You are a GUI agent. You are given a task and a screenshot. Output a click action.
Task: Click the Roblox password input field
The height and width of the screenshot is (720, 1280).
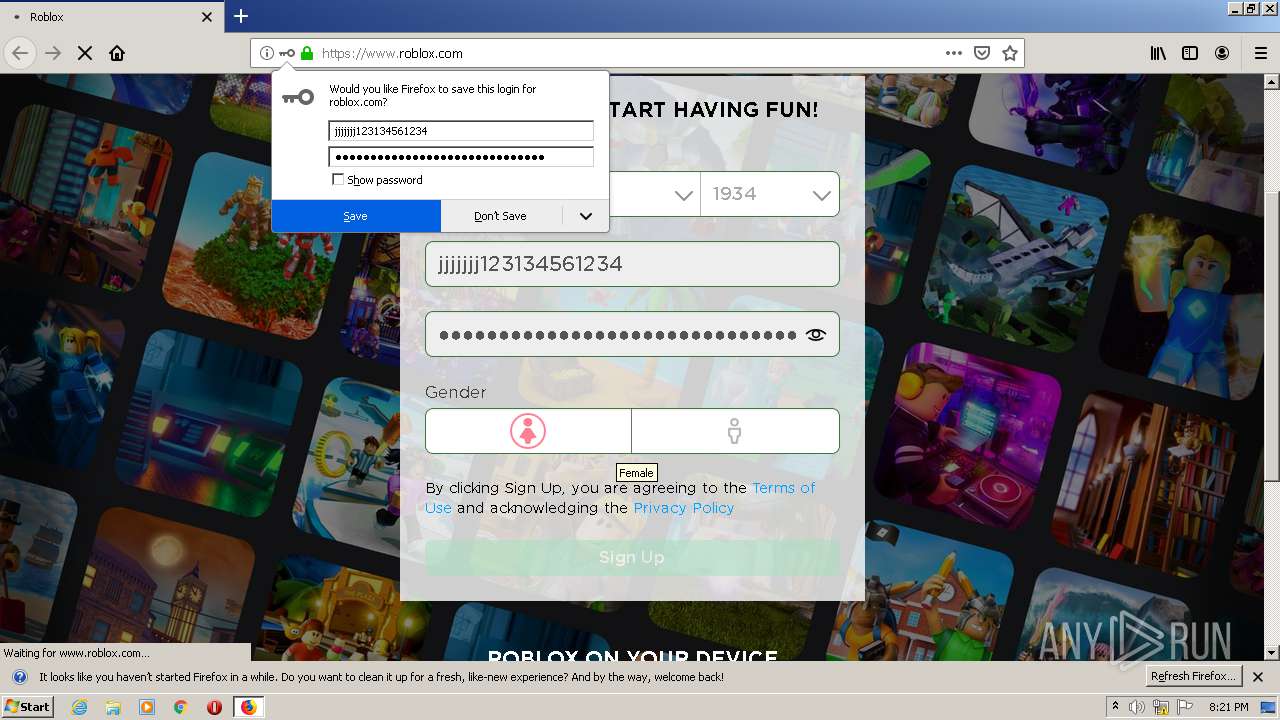632,334
